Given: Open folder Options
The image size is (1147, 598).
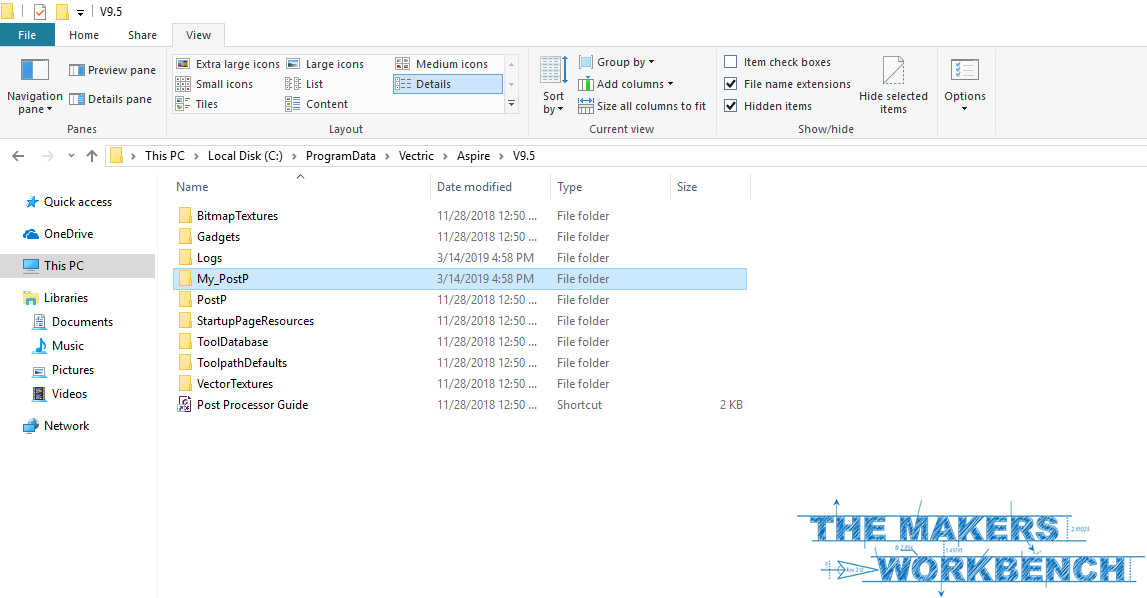Looking at the screenshot, I should (x=965, y=86).
